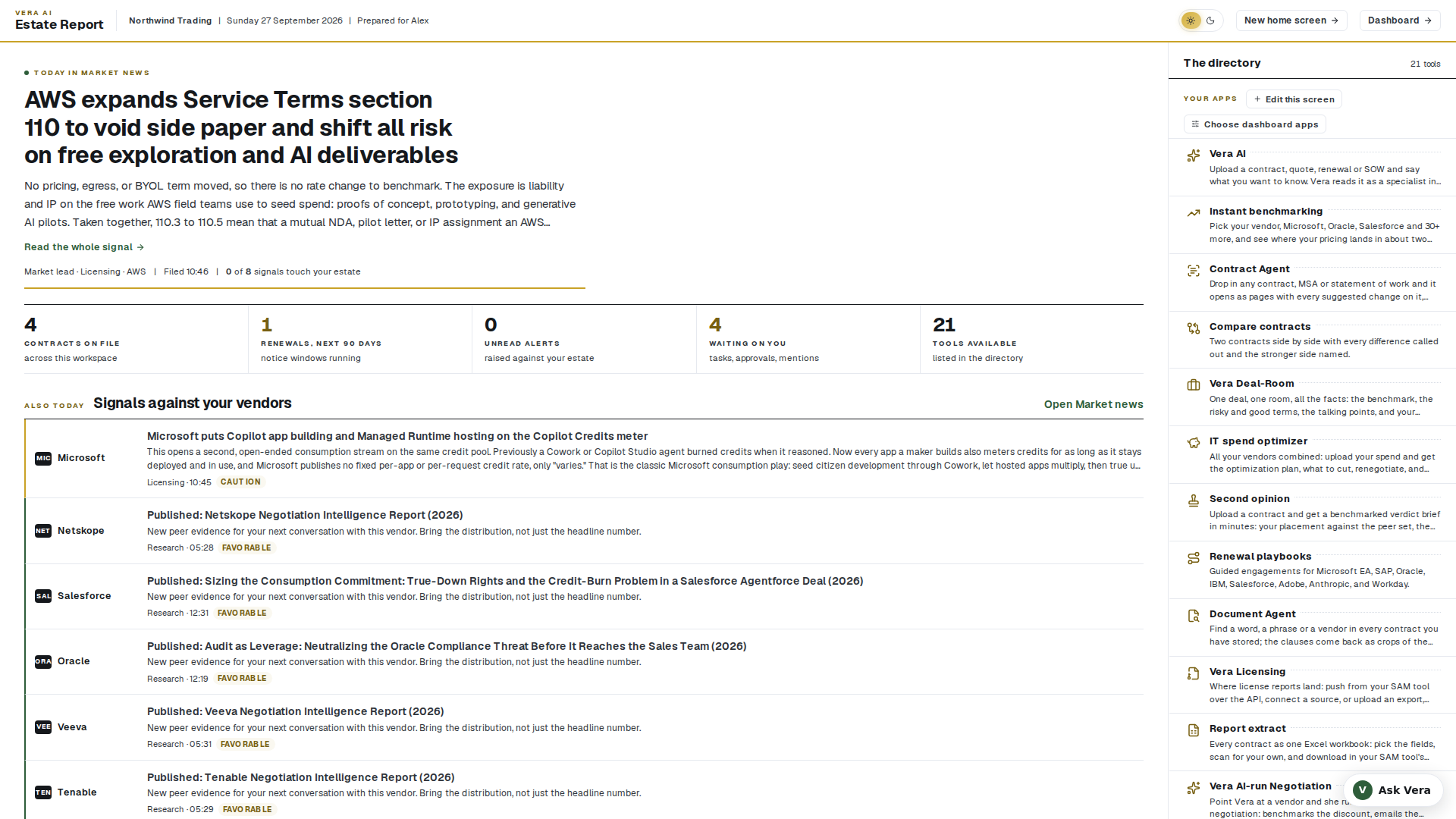Image resolution: width=1456 pixels, height=819 pixels.
Task: Open Report extract spreadsheet icon
Action: point(1194,730)
